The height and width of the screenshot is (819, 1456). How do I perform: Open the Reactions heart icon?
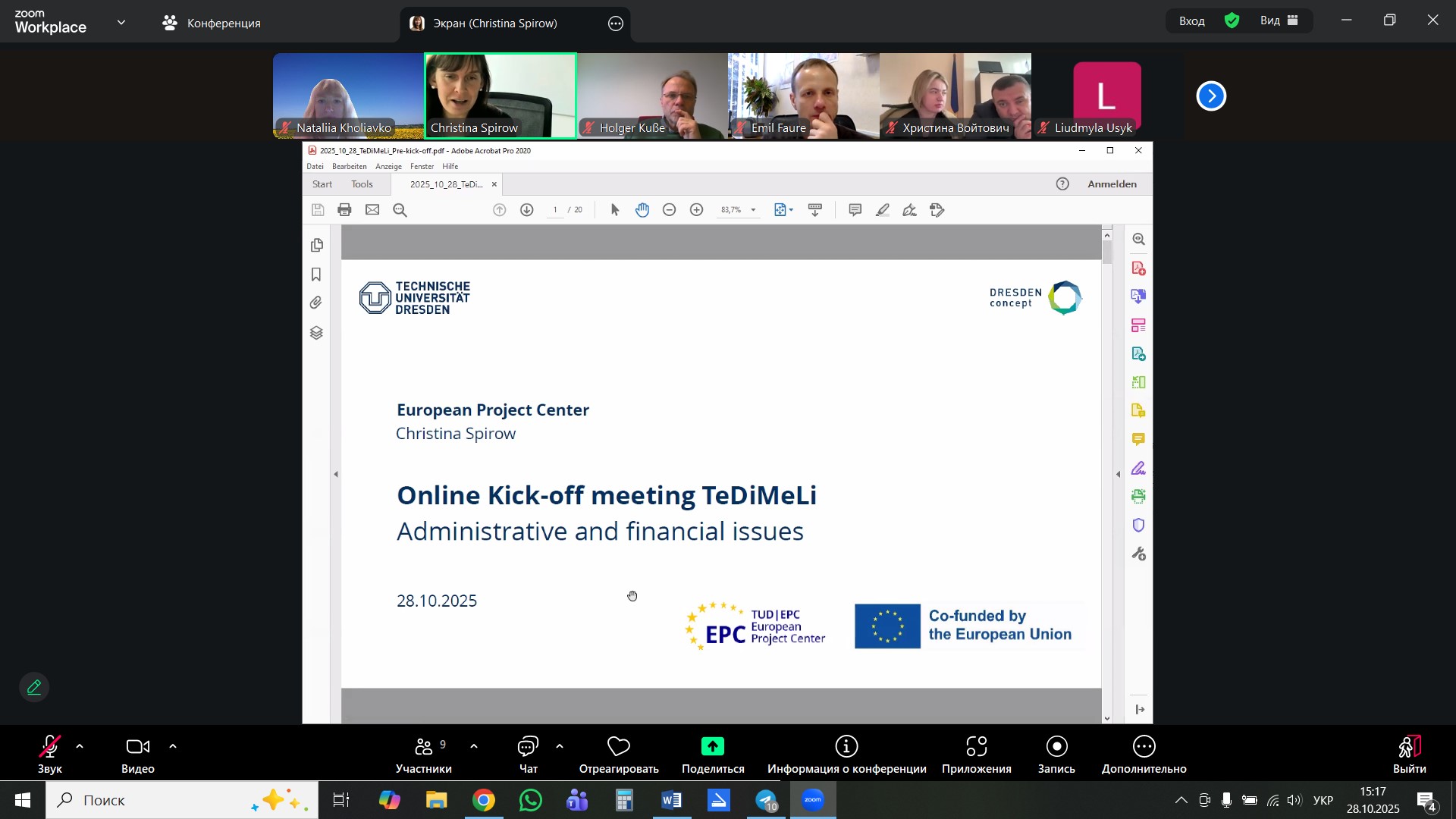tap(618, 748)
